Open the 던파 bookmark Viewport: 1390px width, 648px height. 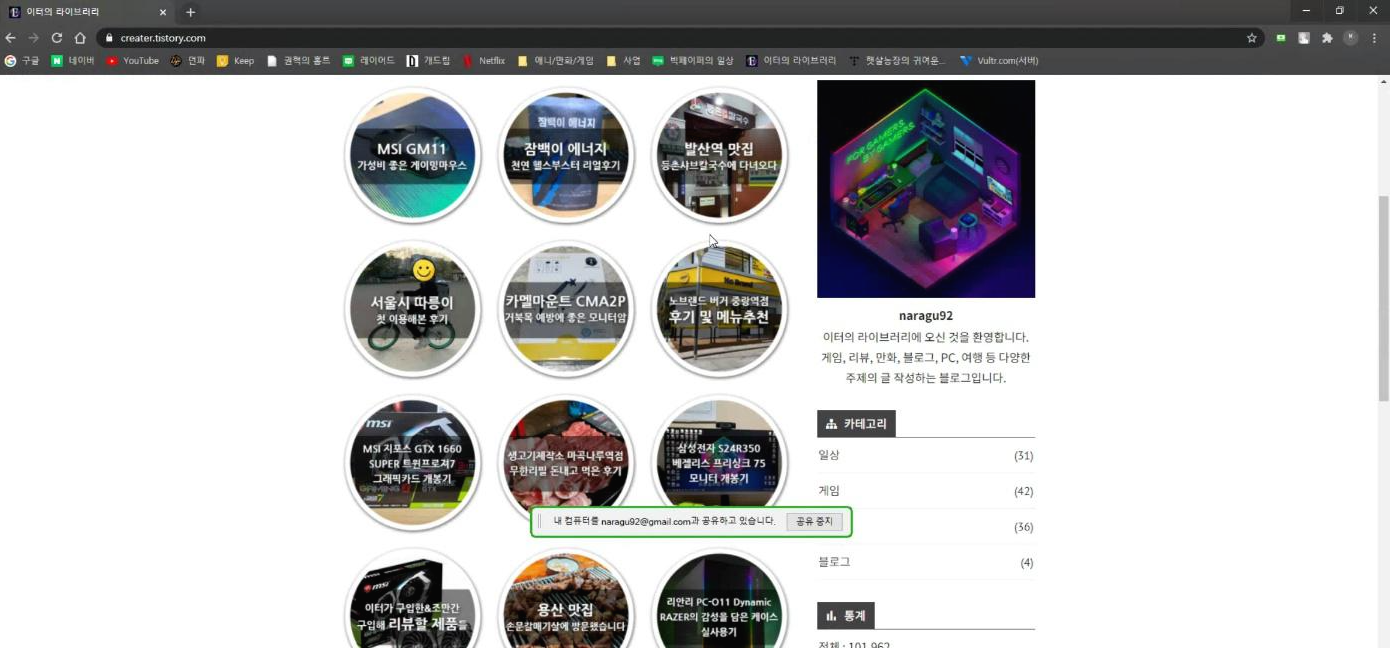tap(188, 61)
